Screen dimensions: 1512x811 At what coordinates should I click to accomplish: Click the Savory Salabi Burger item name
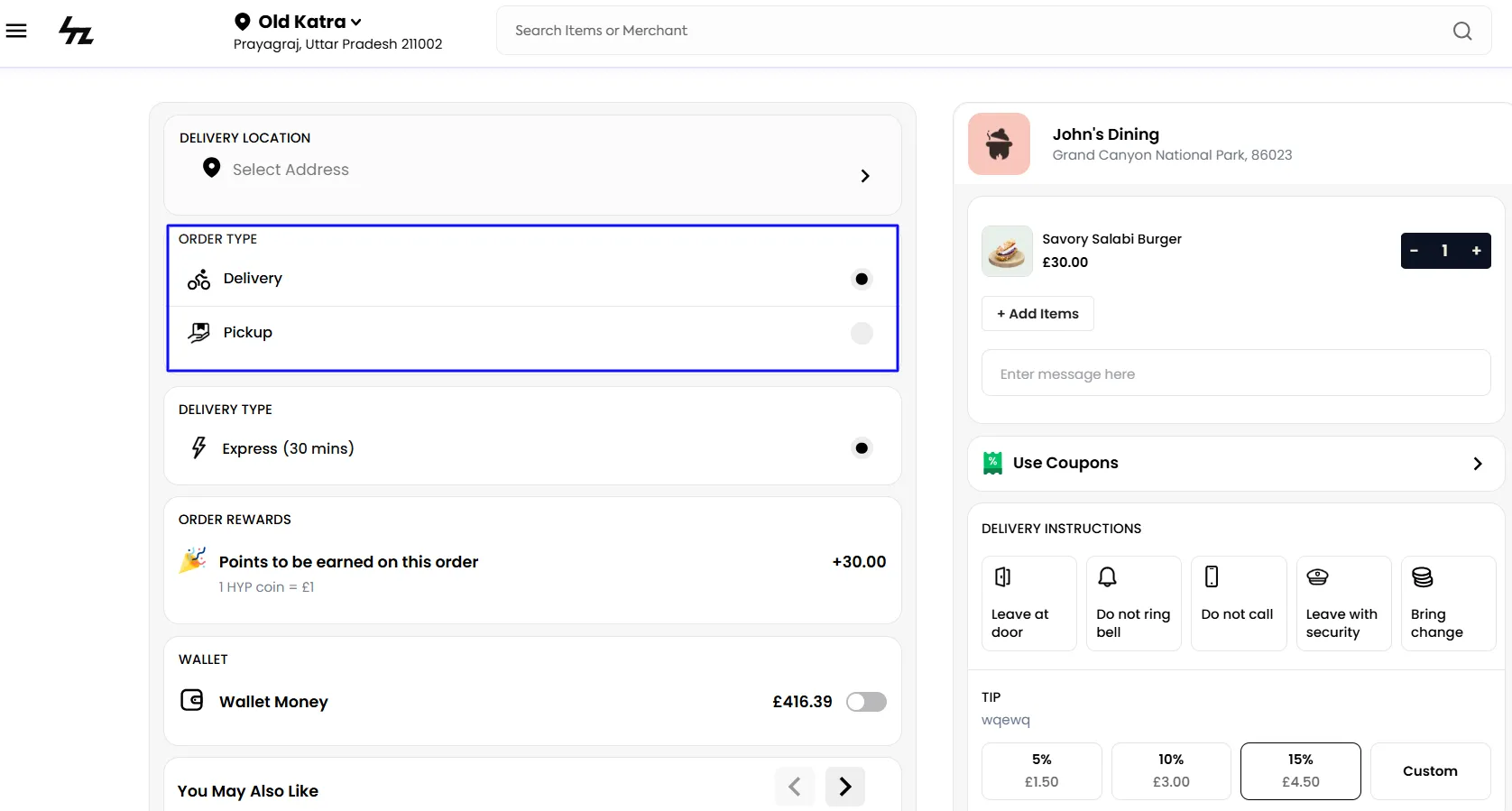pyautogui.click(x=1111, y=239)
